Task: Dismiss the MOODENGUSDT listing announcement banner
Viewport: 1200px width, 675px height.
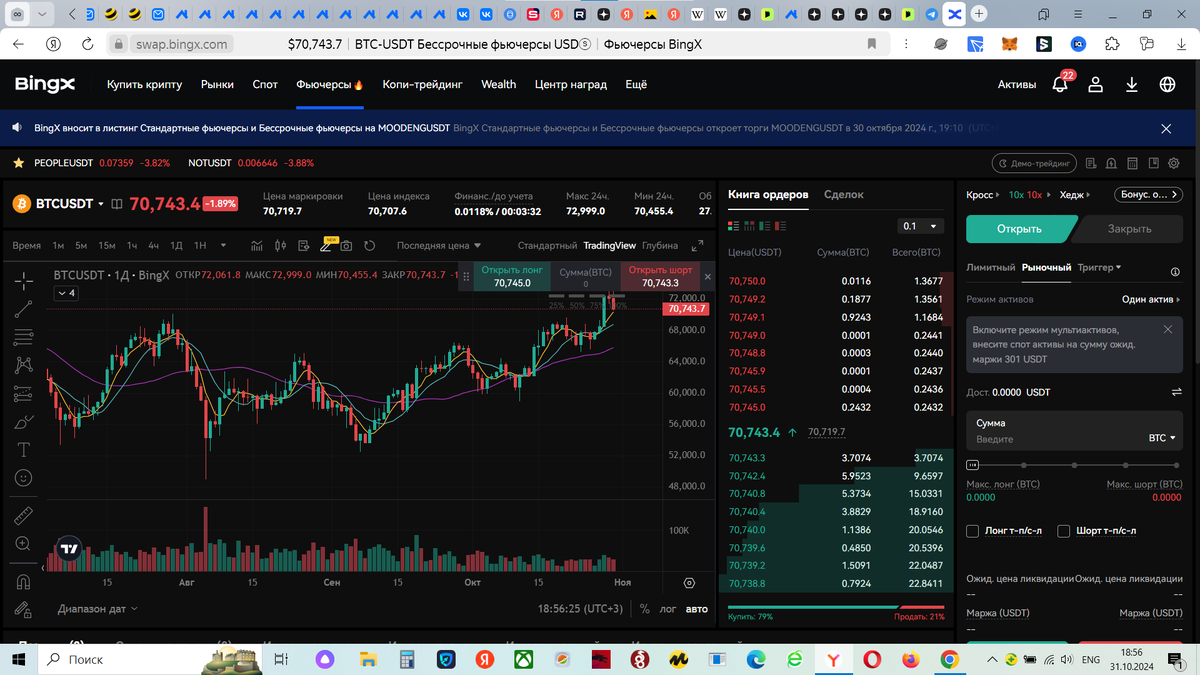Action: [x=1166, y=128]
